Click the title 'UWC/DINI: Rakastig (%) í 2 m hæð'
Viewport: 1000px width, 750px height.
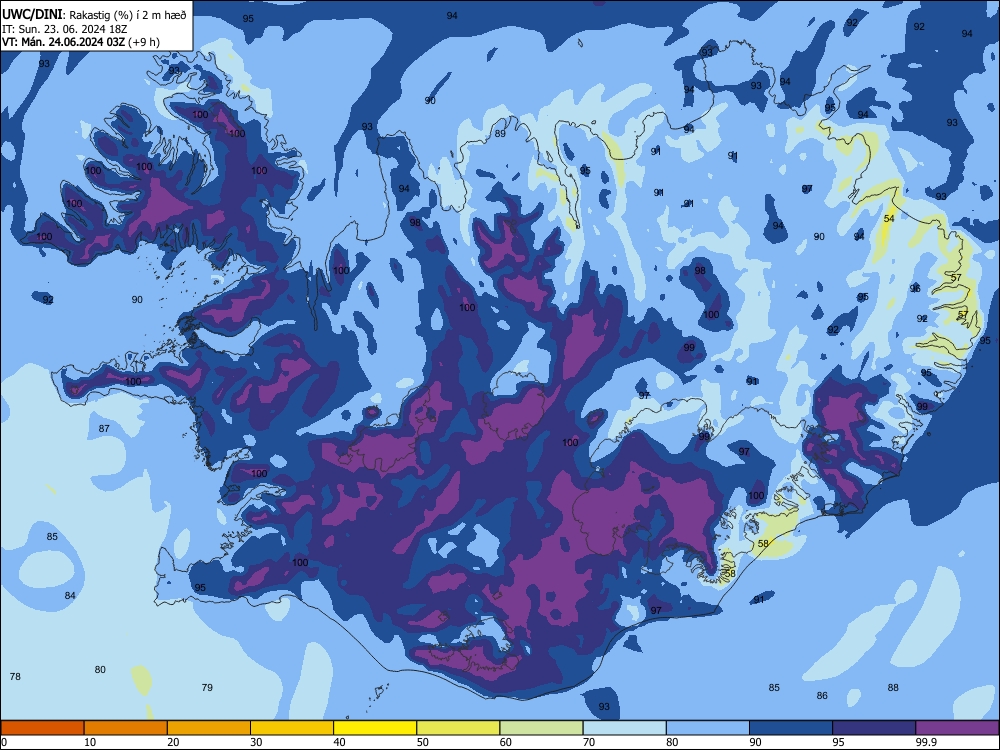(x=94, y=15)
